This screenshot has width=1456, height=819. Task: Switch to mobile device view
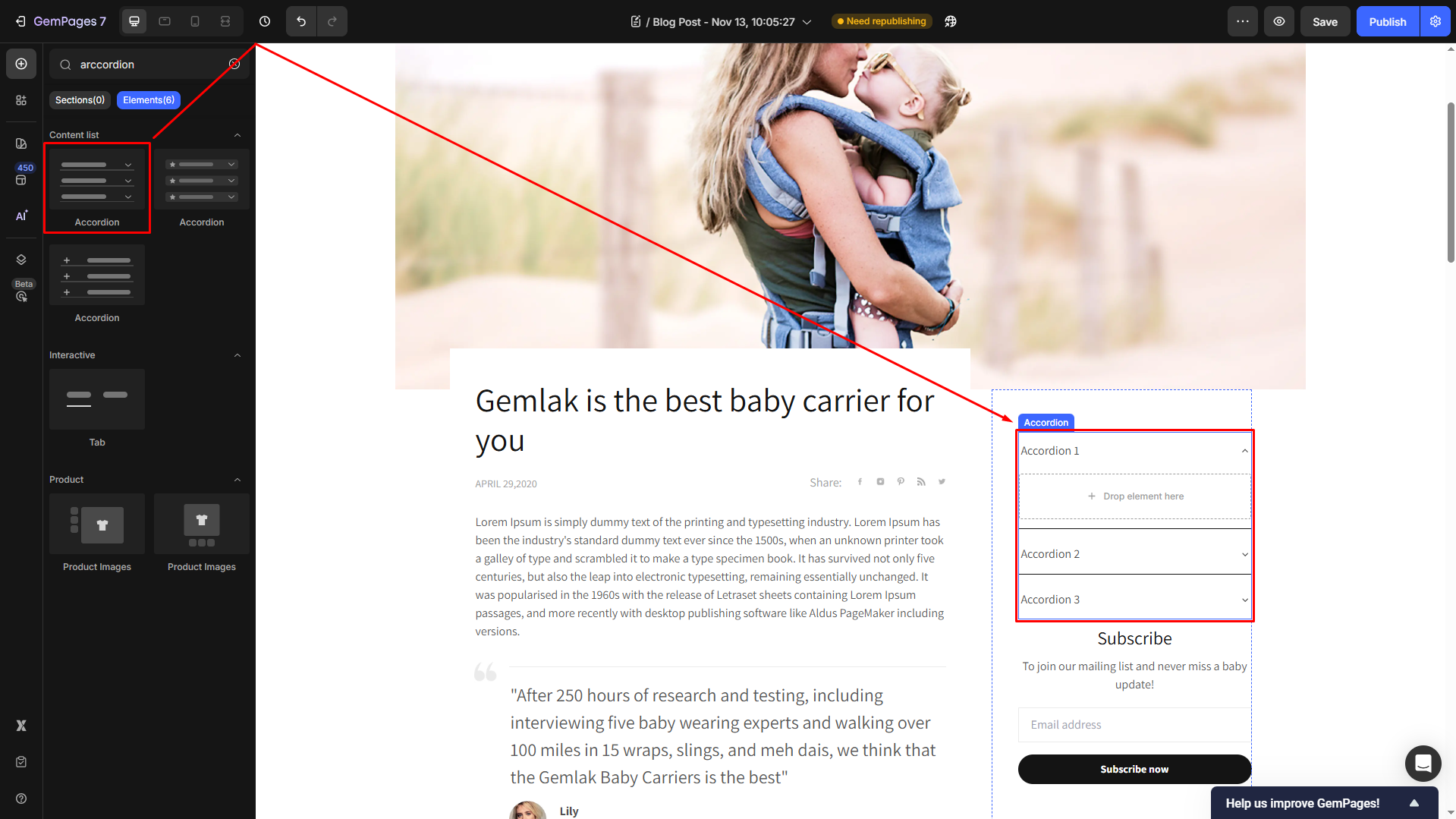(195, 21)
